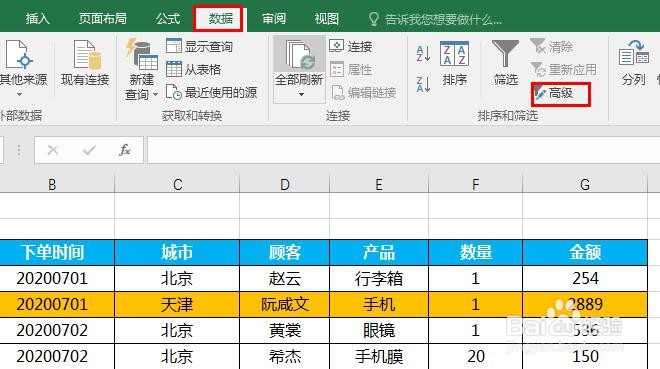Click inside the formula bar
Image resolution: width=660 pixels, height=369 pixels.
coord(403,150)
